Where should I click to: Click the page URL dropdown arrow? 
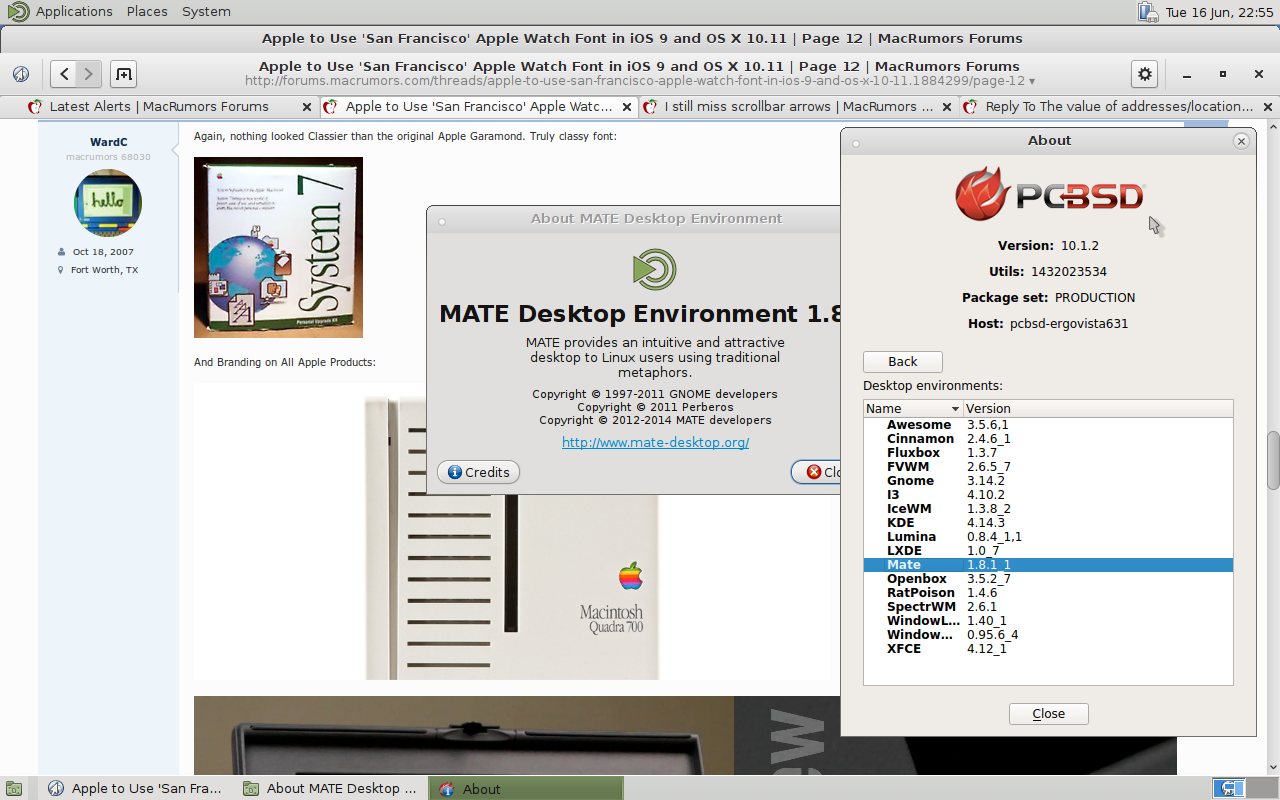1032,82
